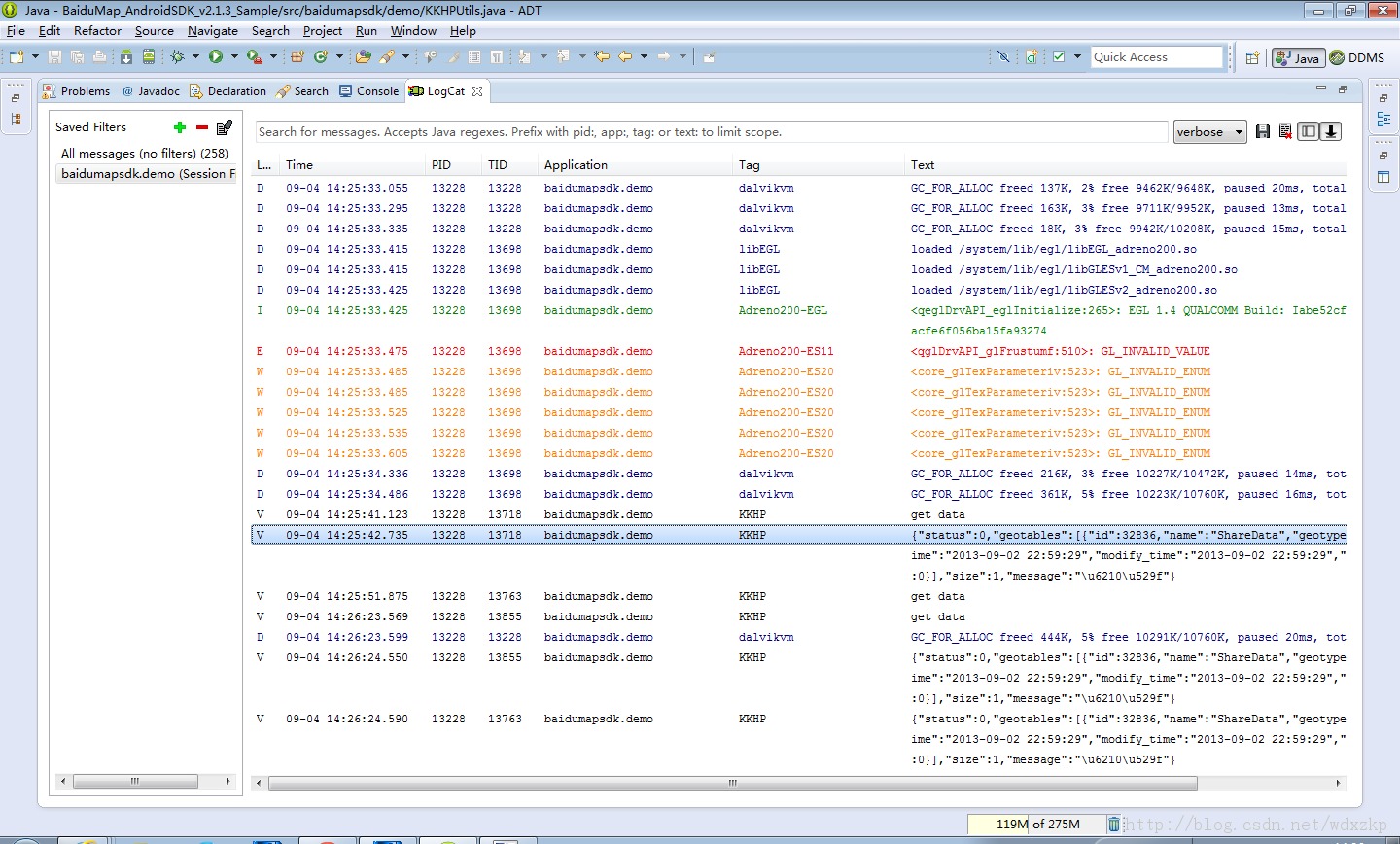The image size is (1400, 844).
Task: Open the Window menu
Action: (413, 31)
